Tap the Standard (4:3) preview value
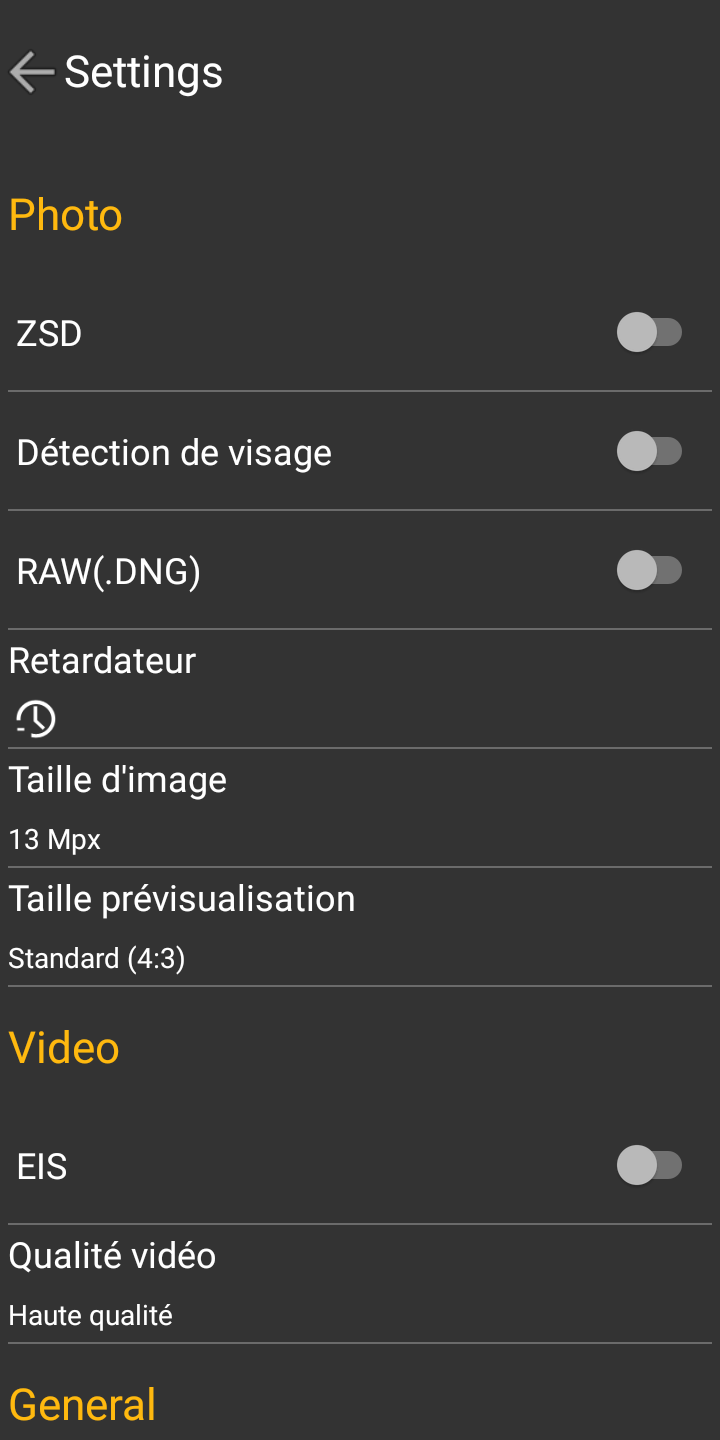 (x=97, y=959)
